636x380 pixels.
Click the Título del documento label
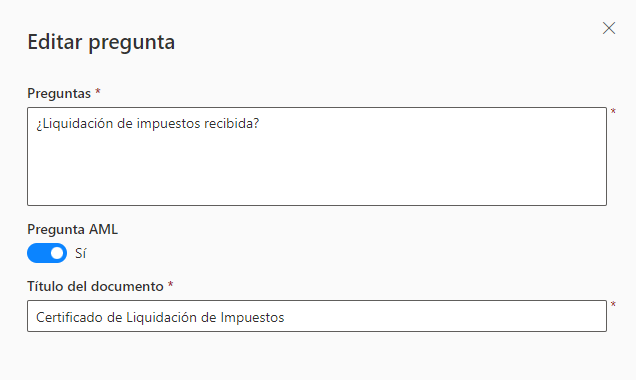pyautogui.click(x=95, y=286)
